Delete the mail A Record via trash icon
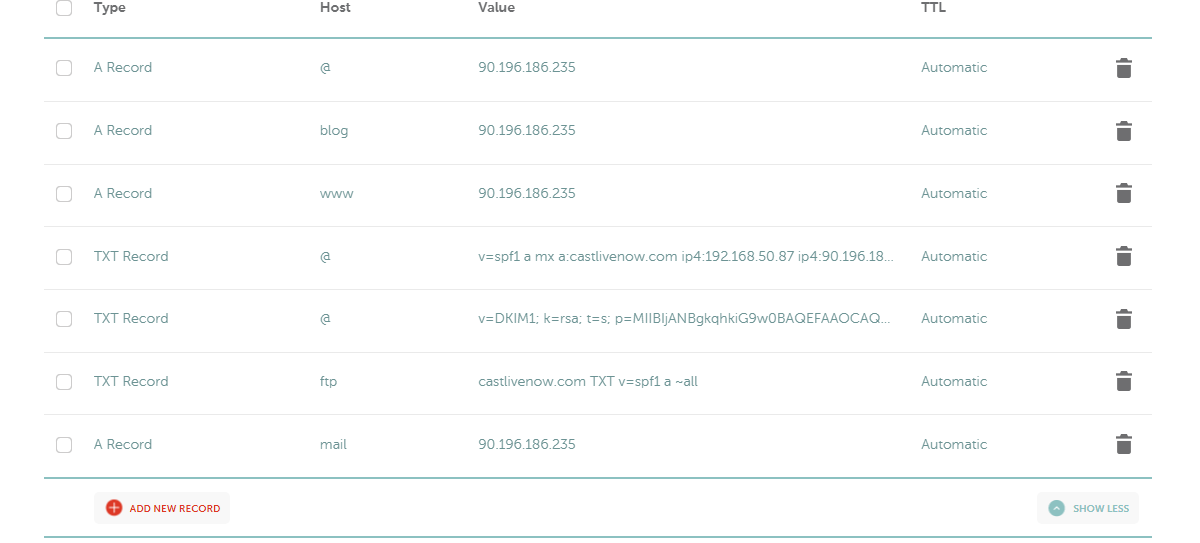Image resolution: width=1200 pixels, height=543 pixels. pyautogui.click(x=1124, y=444)
